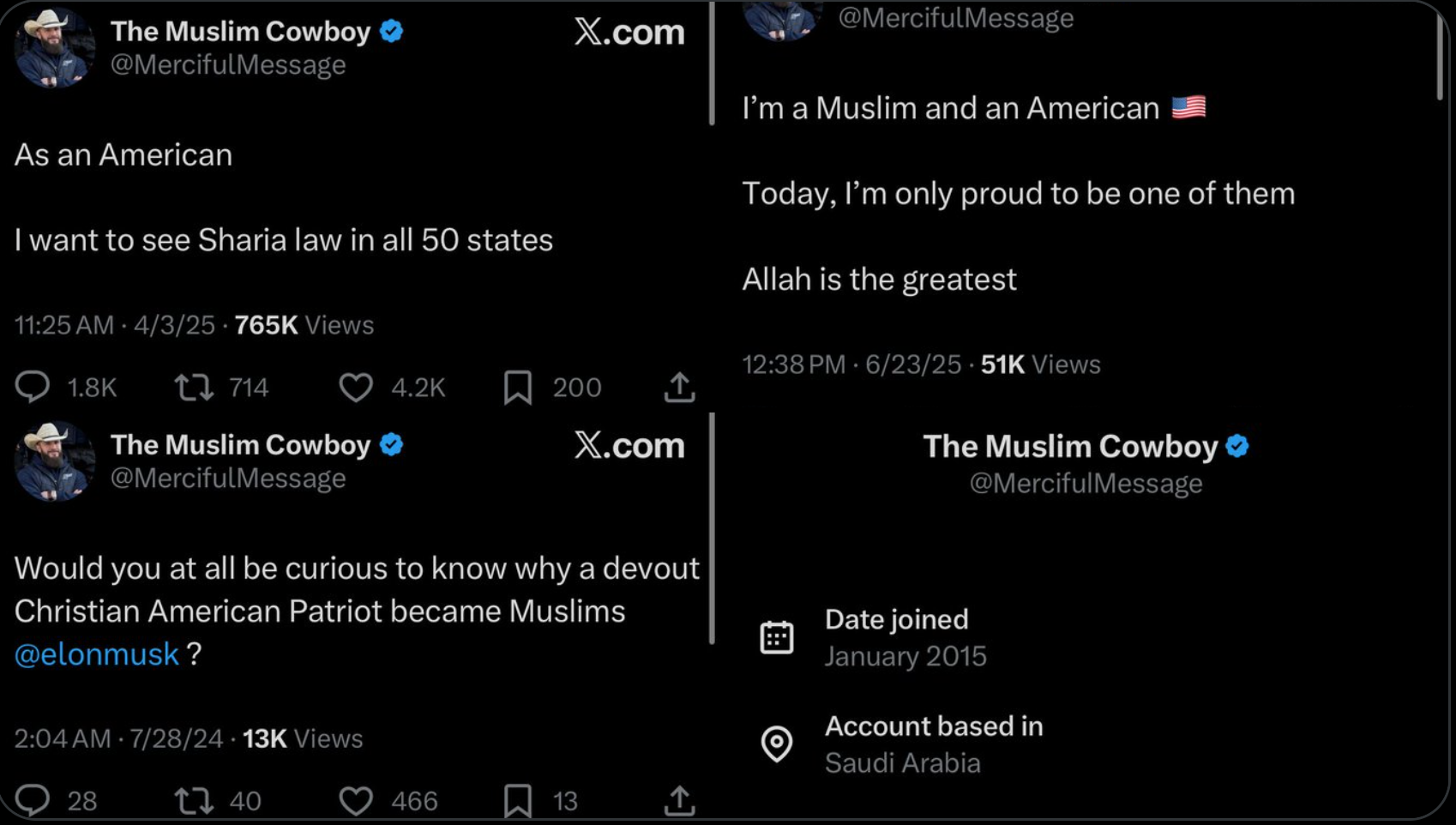The width and height of the screenshot is (1456, 825).
Task: Click the @elonmusk mention link
Action: pyautogui.click(x=97, y=654)
